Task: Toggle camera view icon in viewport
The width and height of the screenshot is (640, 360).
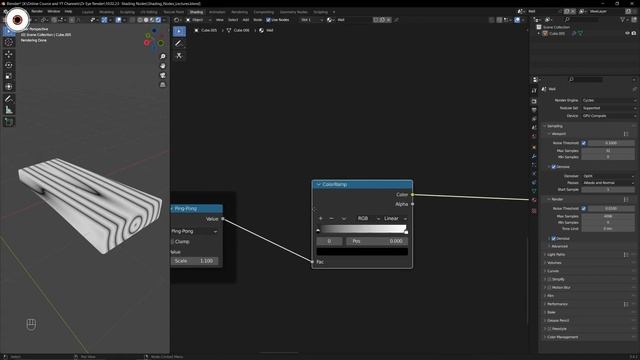Action: pos(163,75)
